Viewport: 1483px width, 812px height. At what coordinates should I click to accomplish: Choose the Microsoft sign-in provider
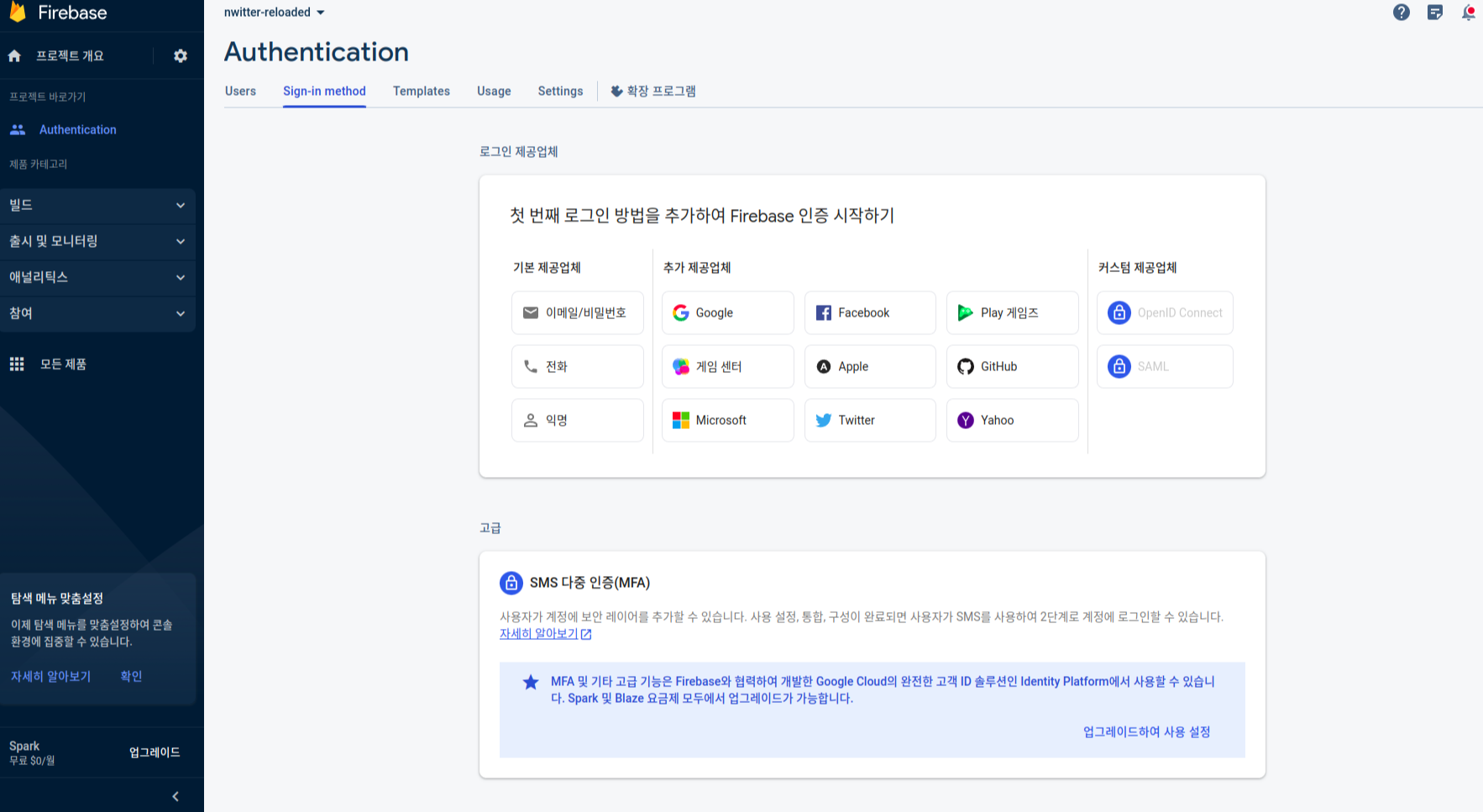[x=728, y=420]
